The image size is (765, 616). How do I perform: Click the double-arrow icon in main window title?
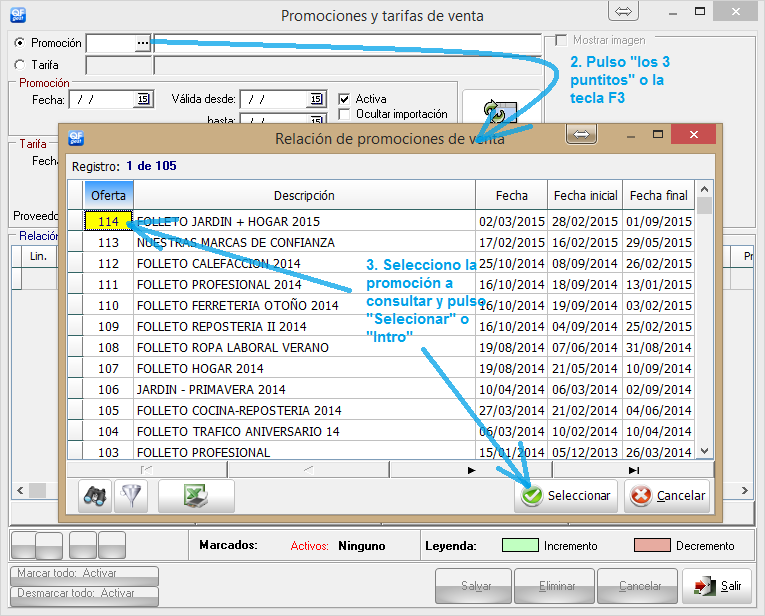tap(624, 11)
